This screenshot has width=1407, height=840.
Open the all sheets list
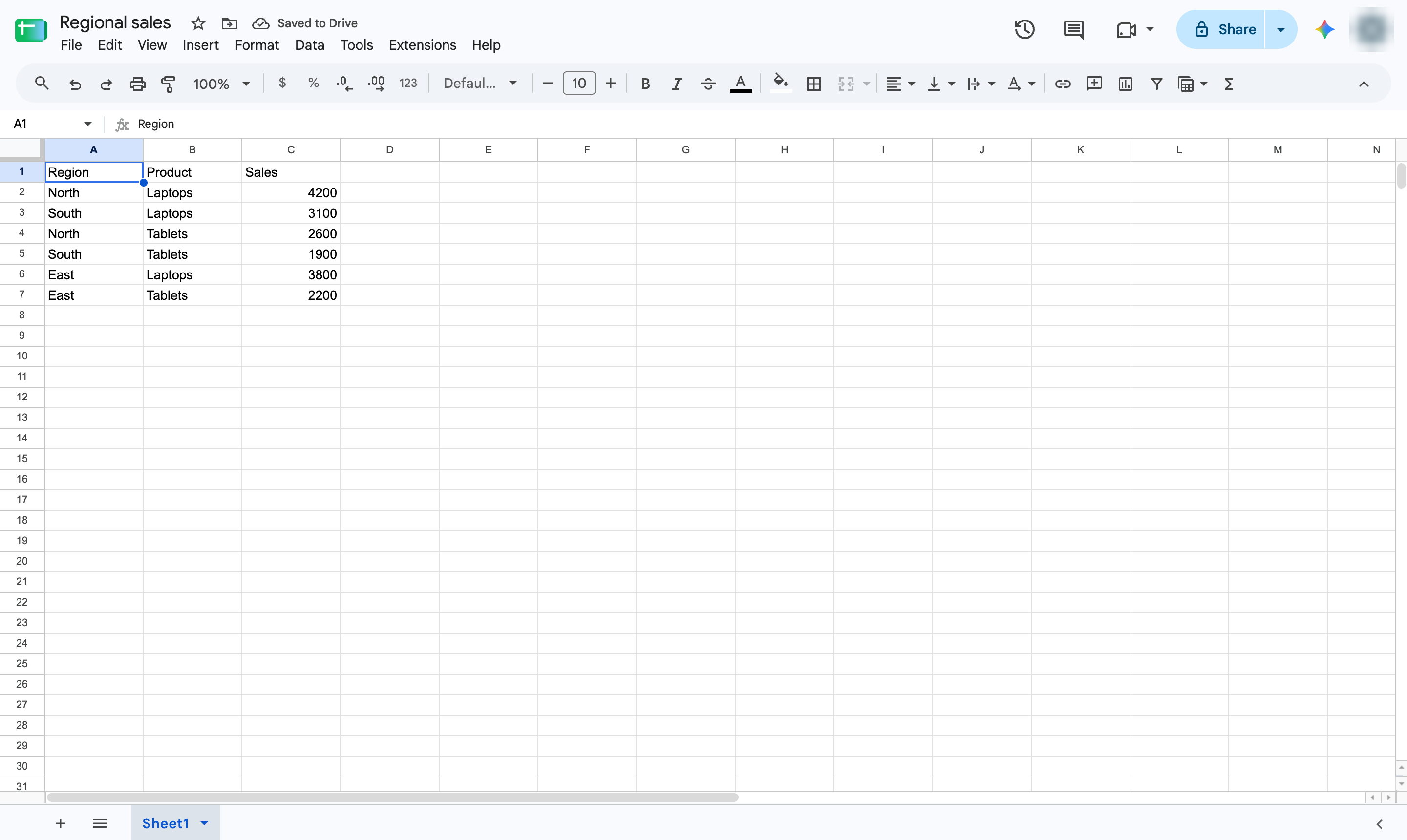coord(100,823)
